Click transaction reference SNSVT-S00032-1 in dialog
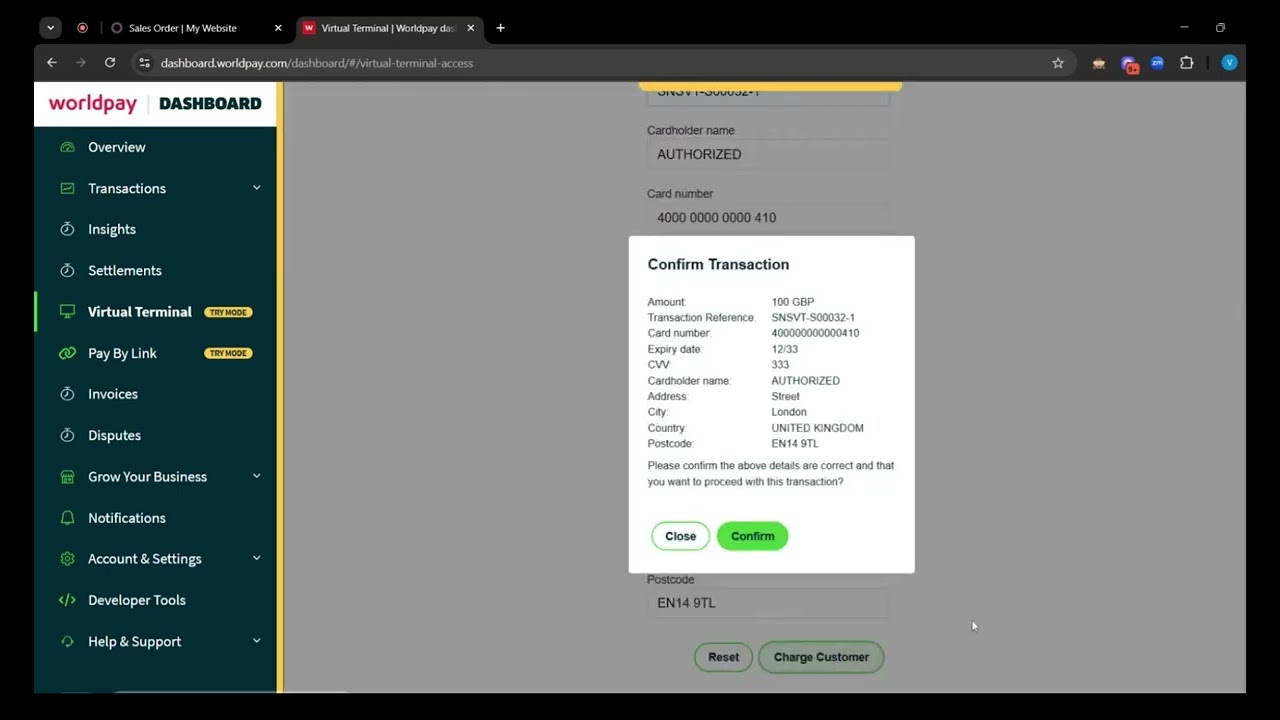Image resolution: width=1280 pixels, height=720 pixels. coord(813,317)
